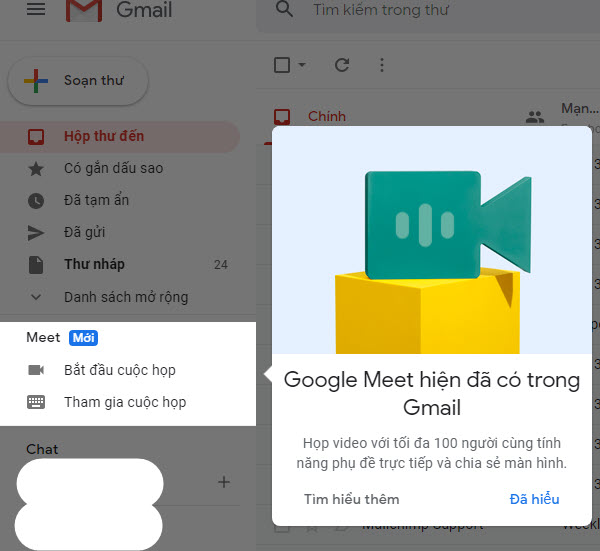This screenshot has width=600, height=551.
Task: Click the keyboard icon beside Tham gia cuộc họp
Action: pos(36,402)
